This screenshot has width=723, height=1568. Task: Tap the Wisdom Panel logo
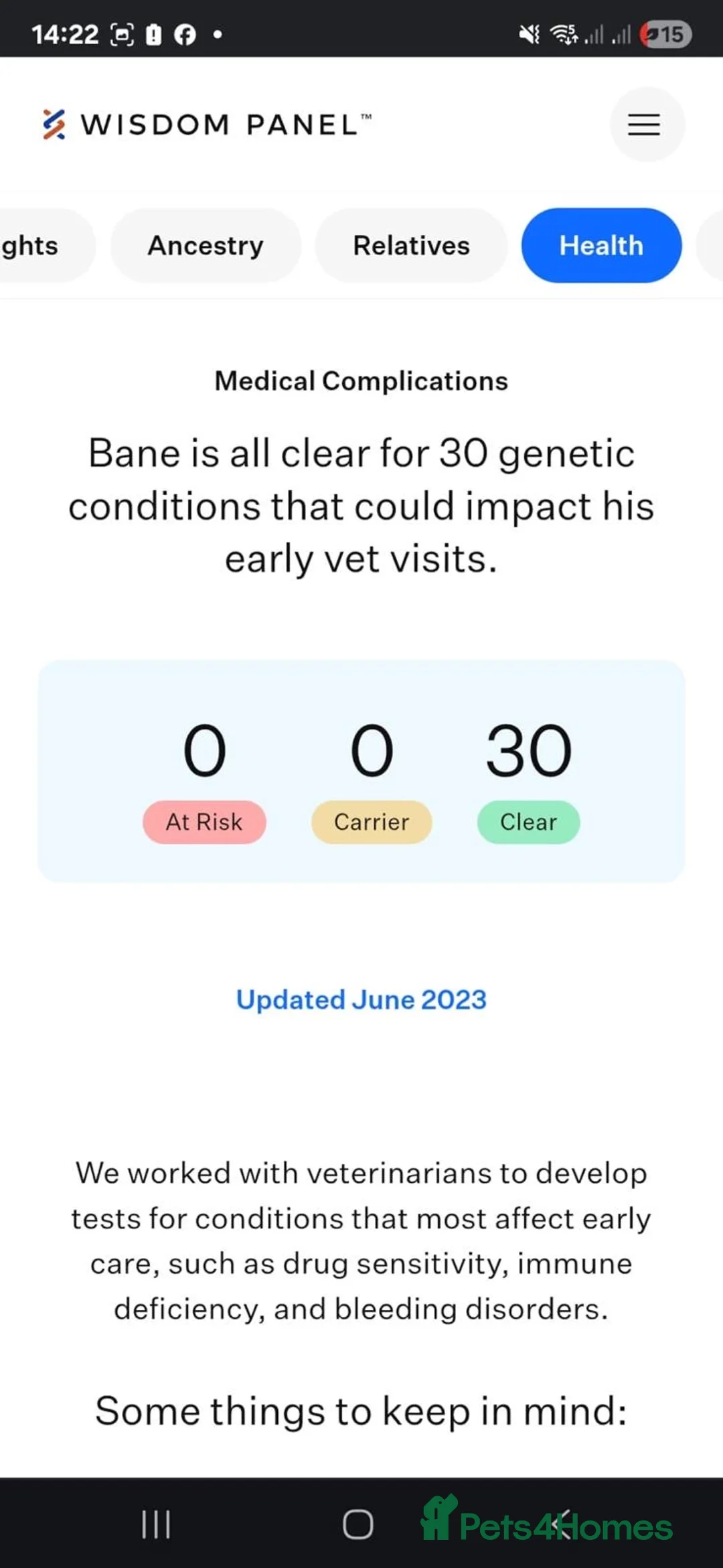coord(206,125)
